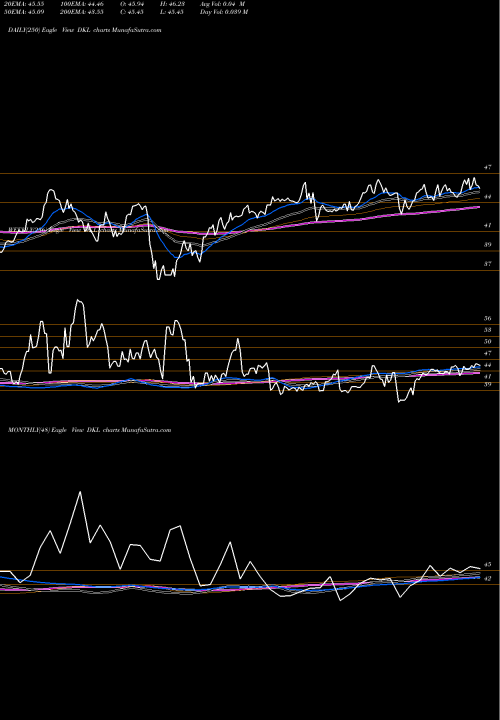
Task: Click the Avg Vol readout
Action: [x=222, y=4]
